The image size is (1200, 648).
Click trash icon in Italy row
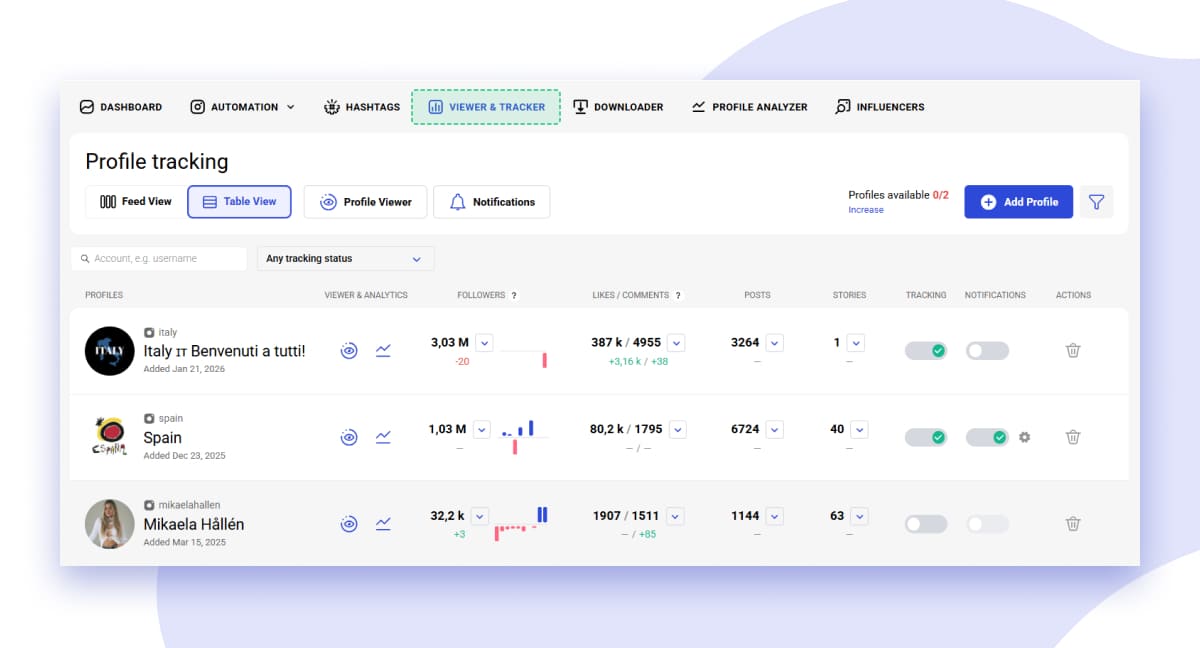[1072, 351]
